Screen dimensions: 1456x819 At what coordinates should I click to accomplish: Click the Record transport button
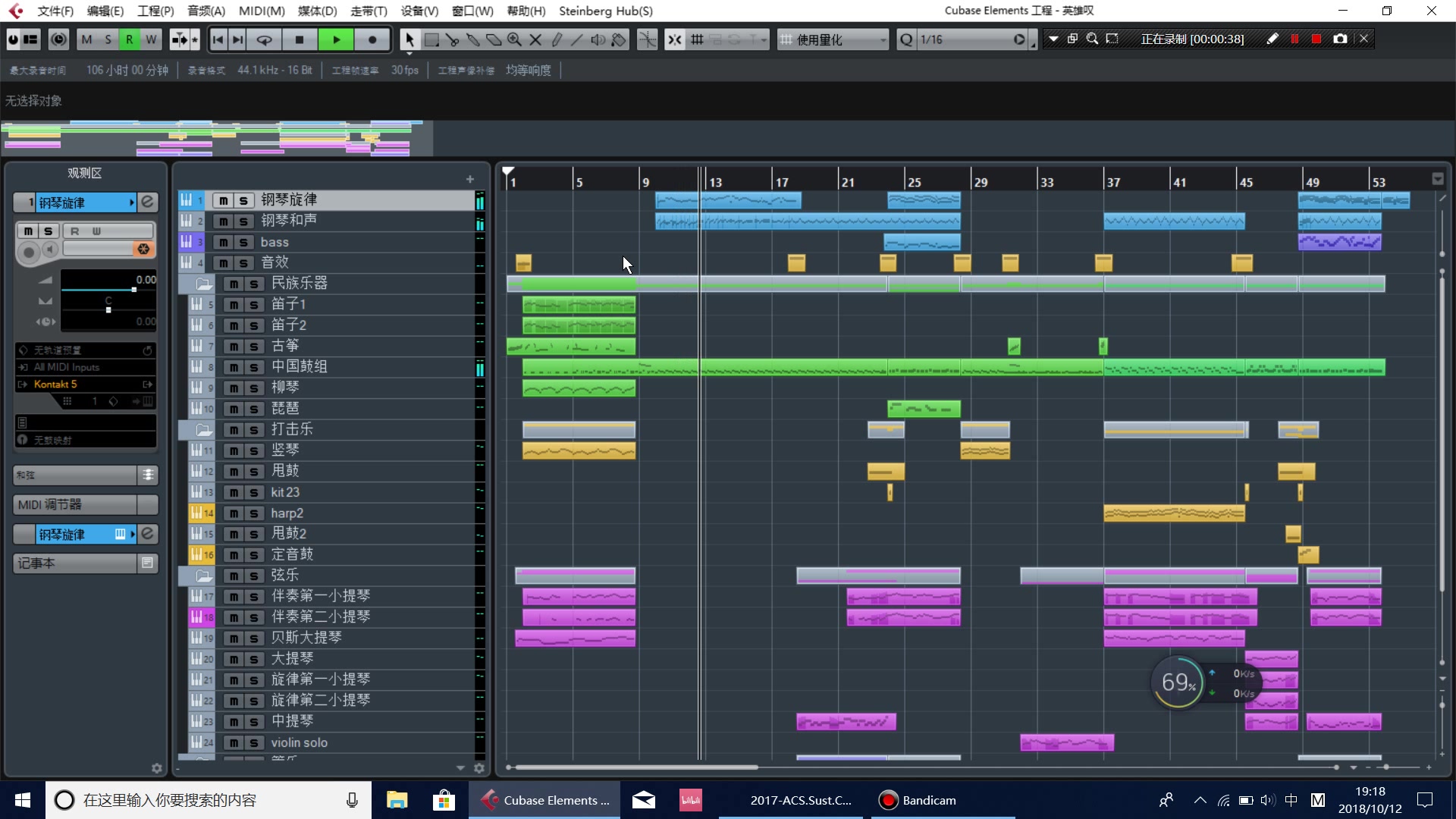tap(372, 39)
